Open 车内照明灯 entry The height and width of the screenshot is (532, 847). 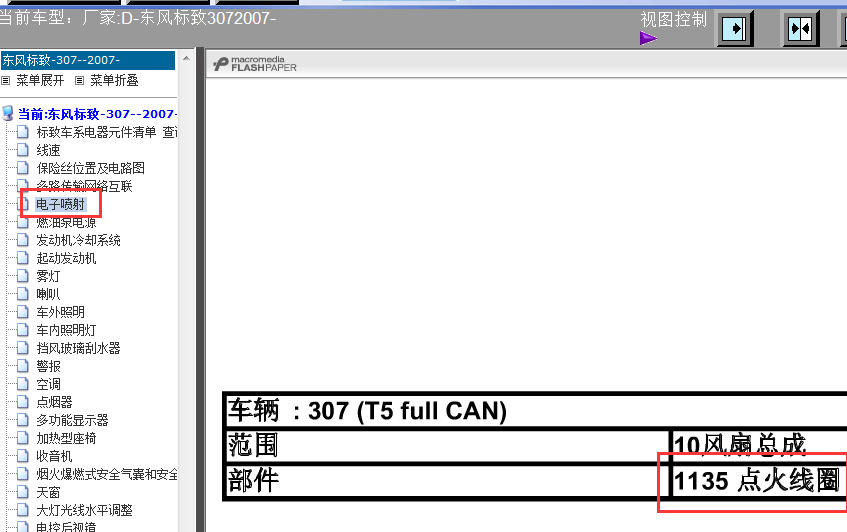tap(66, 330)
